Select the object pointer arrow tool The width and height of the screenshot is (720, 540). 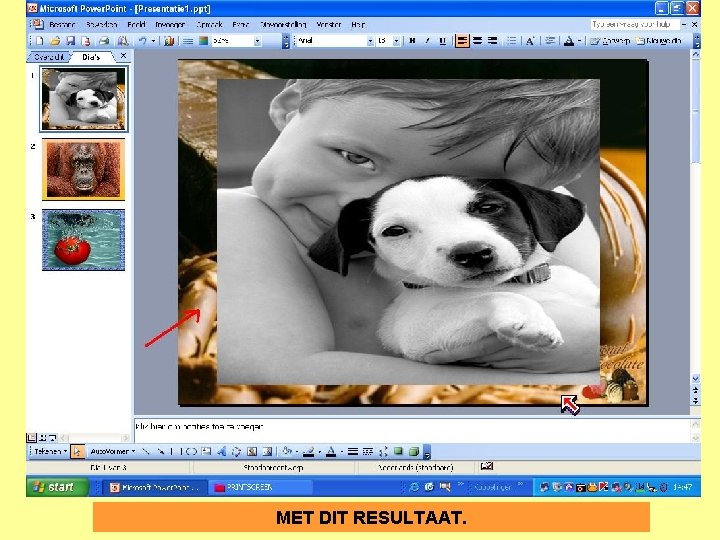point(77,452)
